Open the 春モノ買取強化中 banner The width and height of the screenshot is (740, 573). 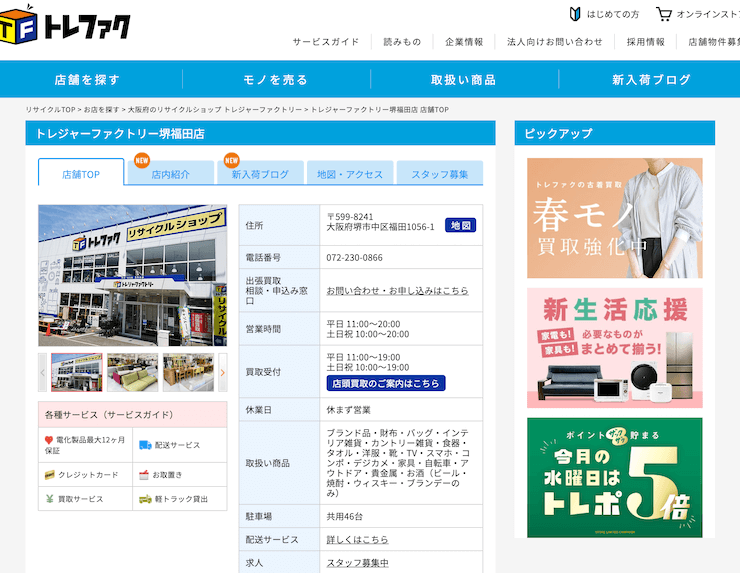point(614,218)
